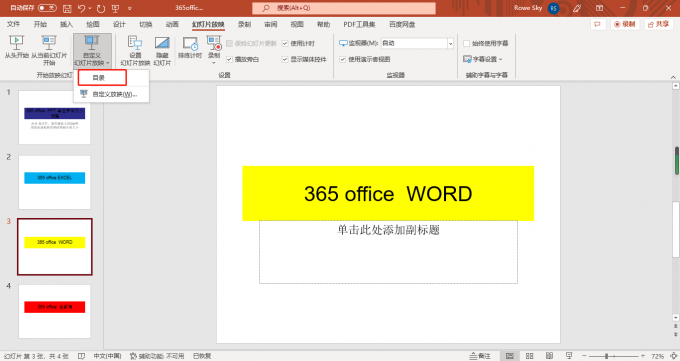The image size is (680, 361).
Task: Click the Rowe Sky account avatar
Action: coord(553,8)
